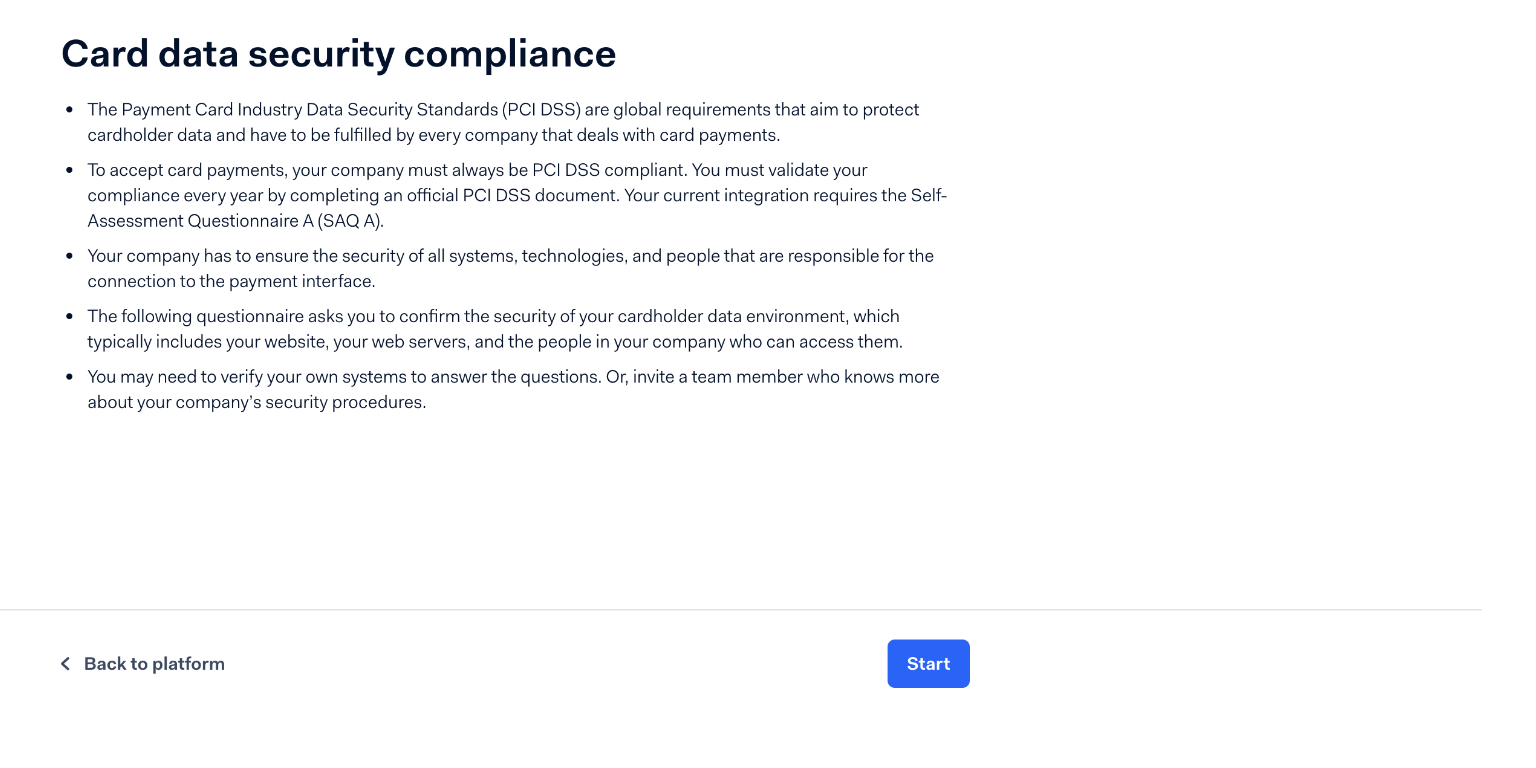
Task: Click the paragraph starting "Your company has to ensure"
Action: [x=510, y=268]
